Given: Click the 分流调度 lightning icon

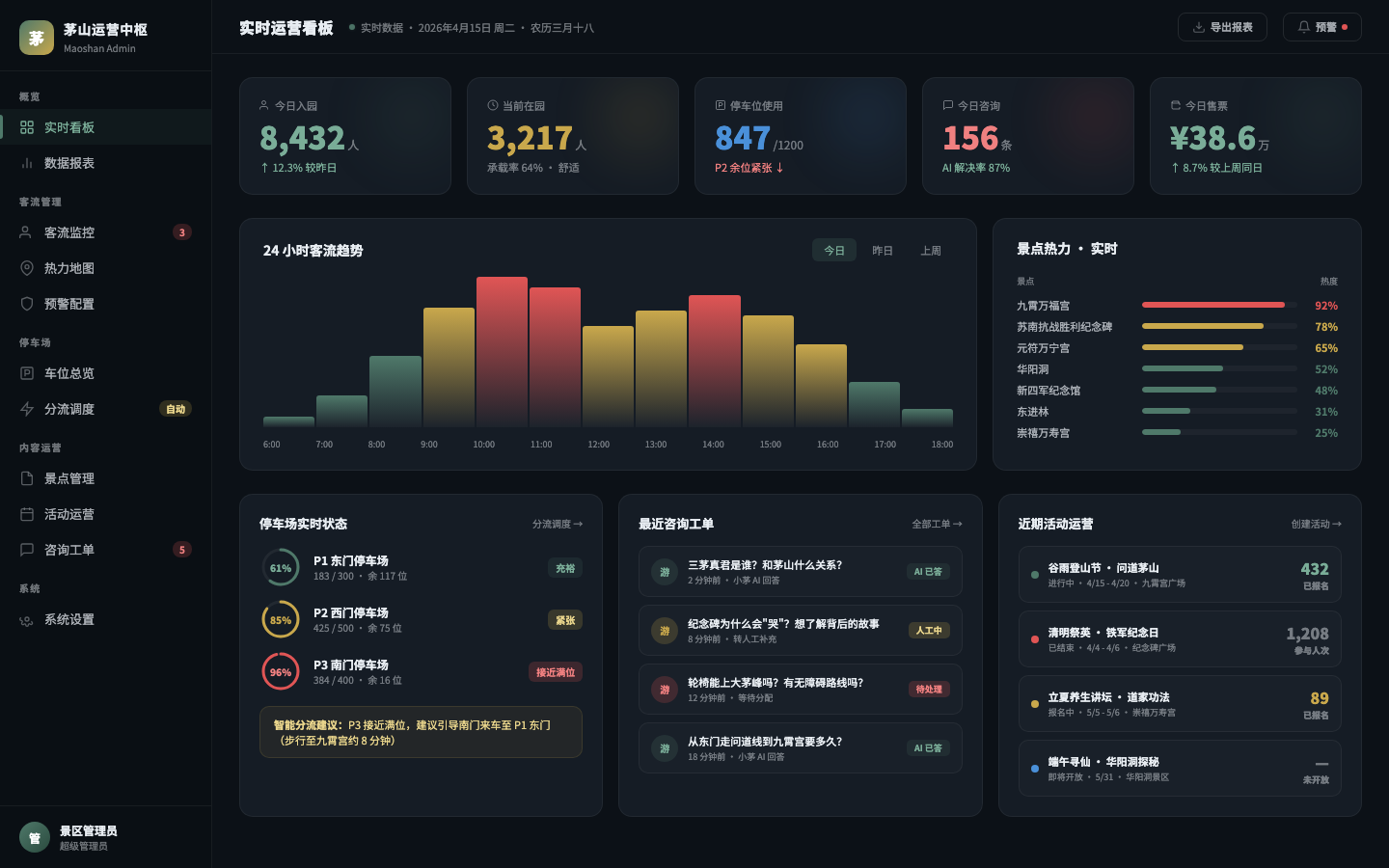Looking at the screenshot, I should 27,409.
